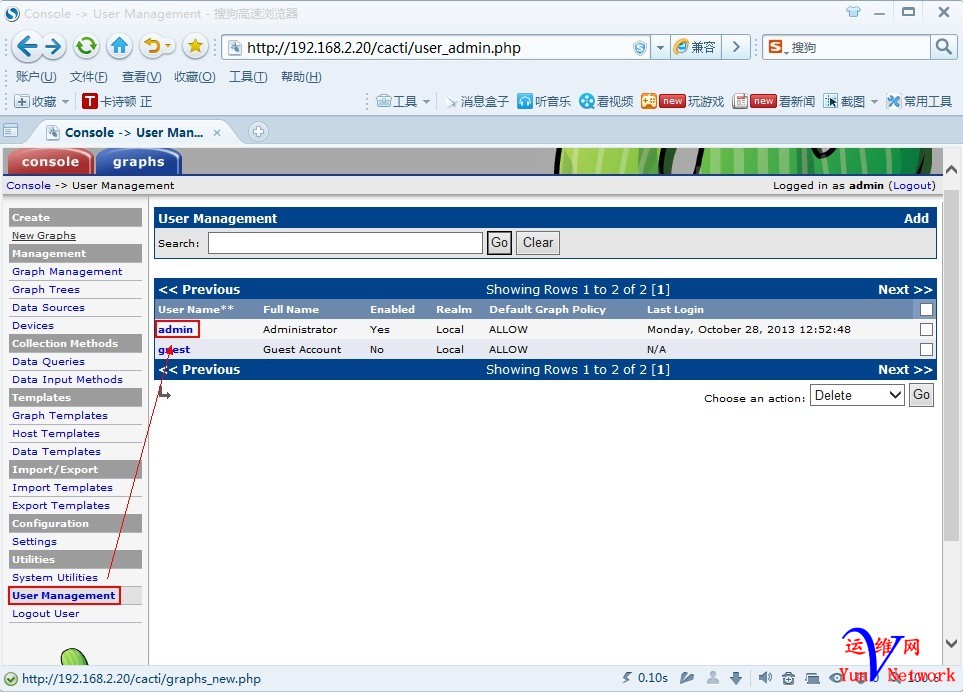This screenshot has width=963, height=692.
Task: Open Settings in sidebar
Action: 34,542
